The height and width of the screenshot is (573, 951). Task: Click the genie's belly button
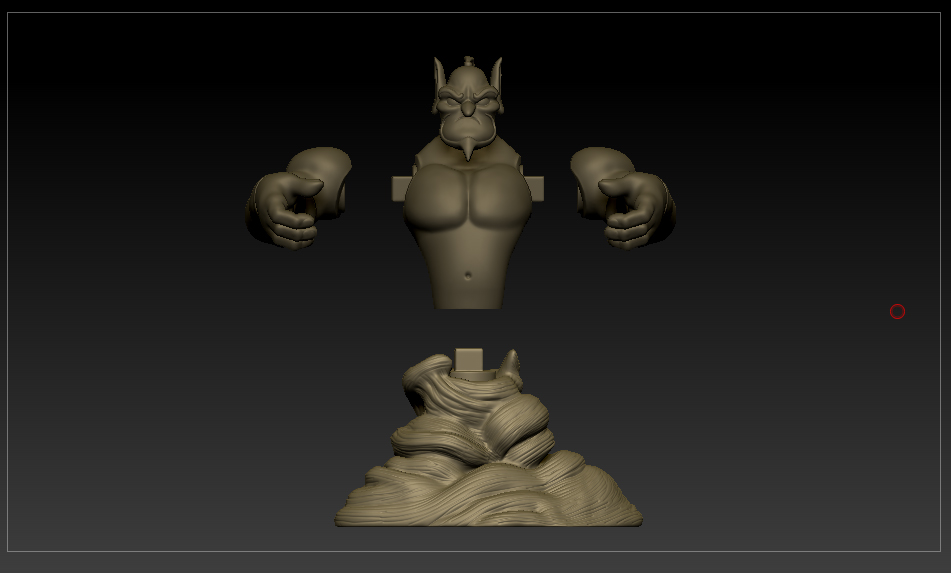pos(468,276)
